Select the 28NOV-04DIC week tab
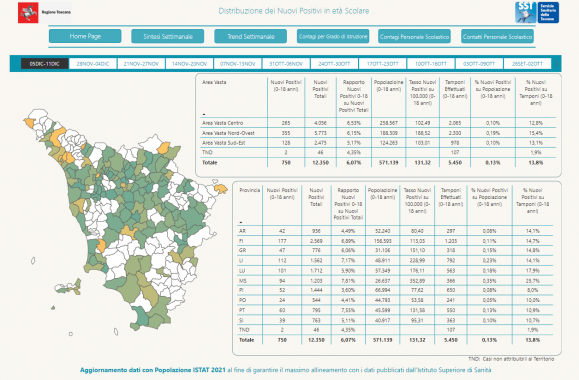The image size is (579, 380). [93, 64]
